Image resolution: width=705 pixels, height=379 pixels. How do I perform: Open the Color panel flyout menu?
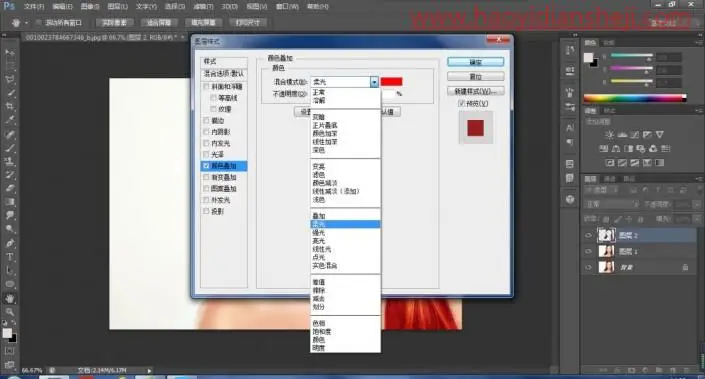699,42
